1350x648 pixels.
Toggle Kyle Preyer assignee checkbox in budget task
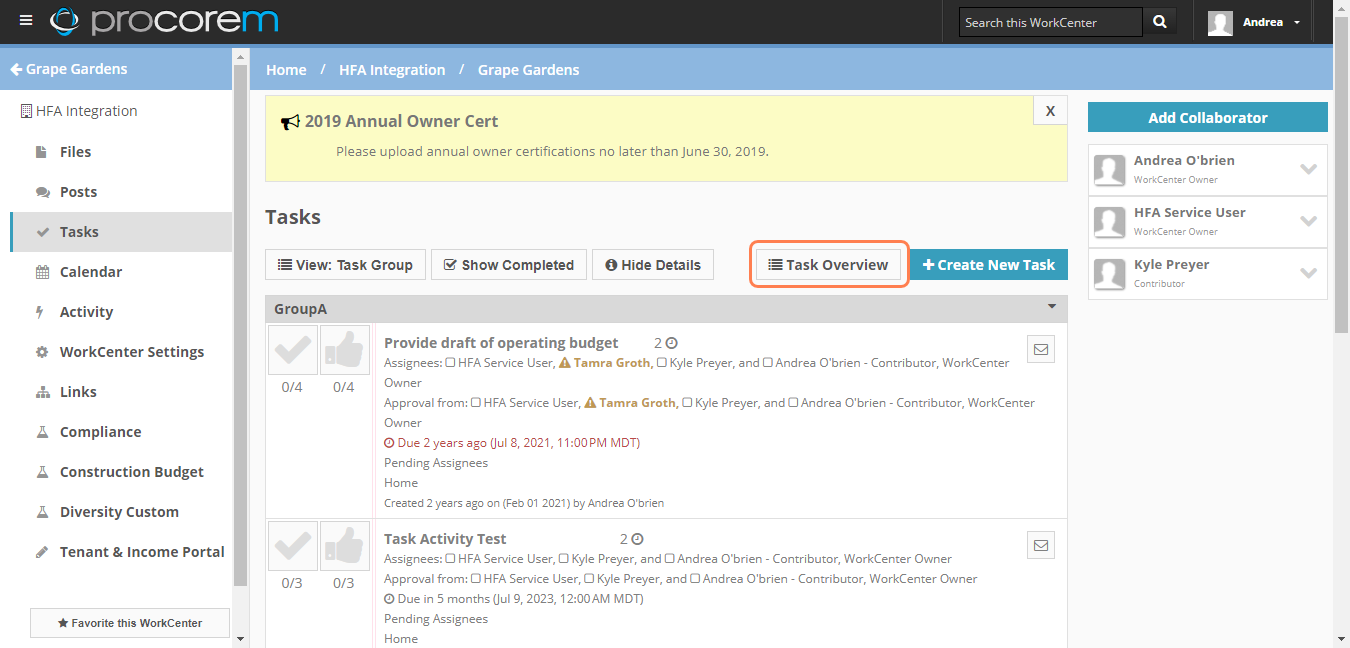pos(662,363)
